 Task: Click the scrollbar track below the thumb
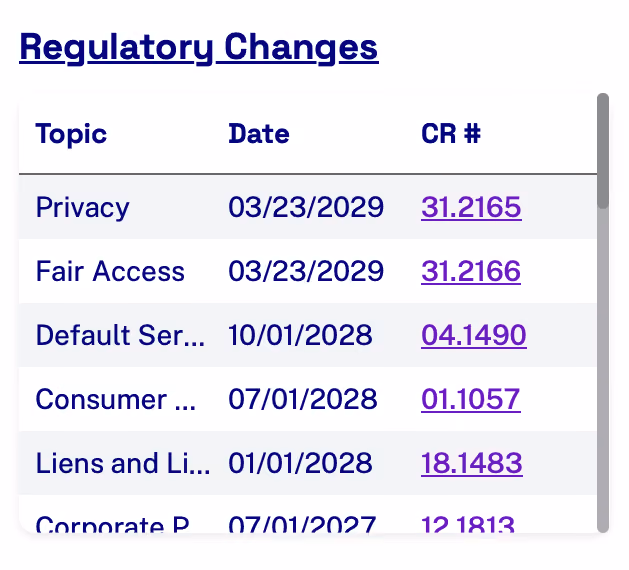pos(603,369)
